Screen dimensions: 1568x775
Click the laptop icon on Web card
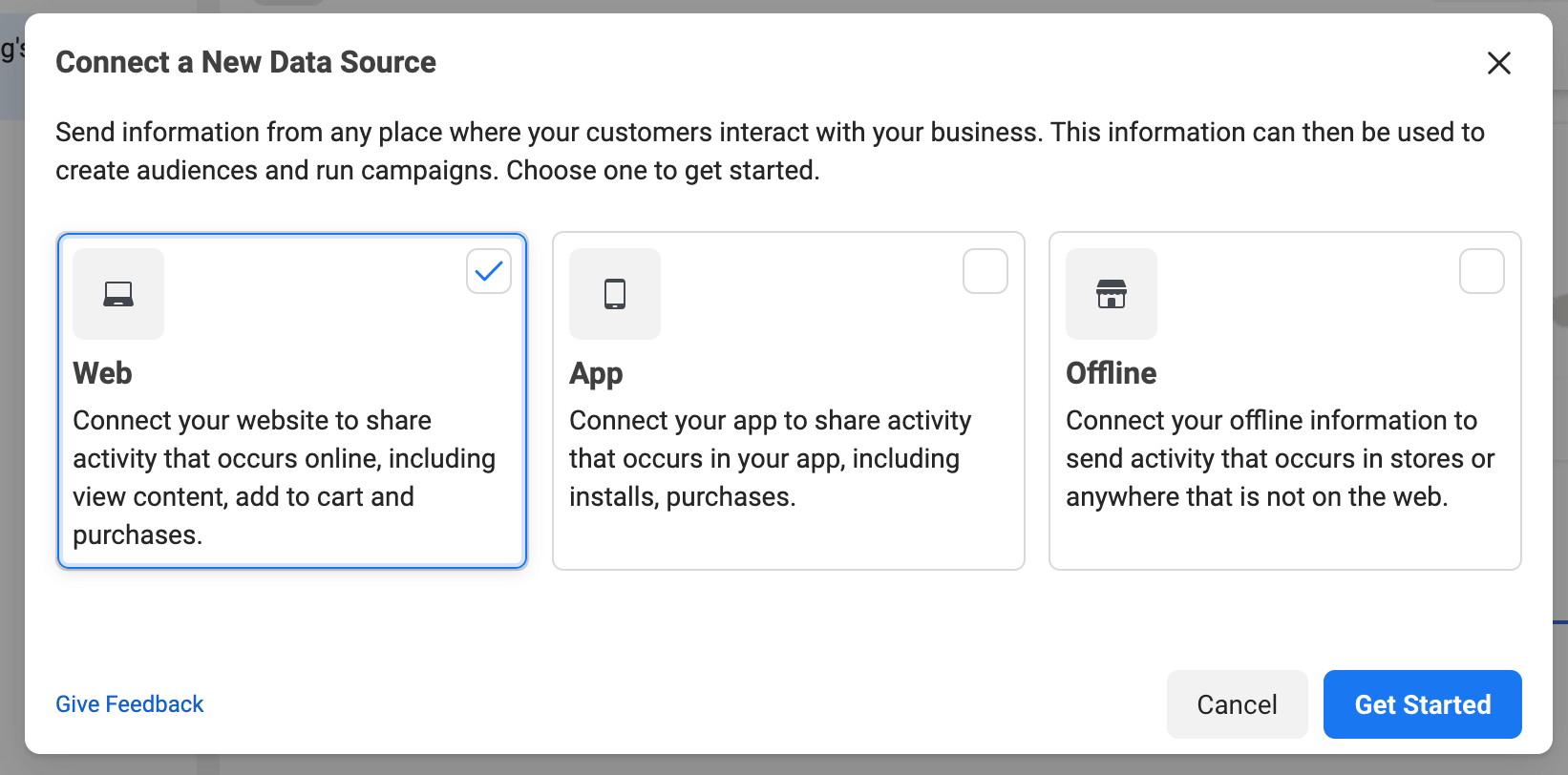click(118, 294)
